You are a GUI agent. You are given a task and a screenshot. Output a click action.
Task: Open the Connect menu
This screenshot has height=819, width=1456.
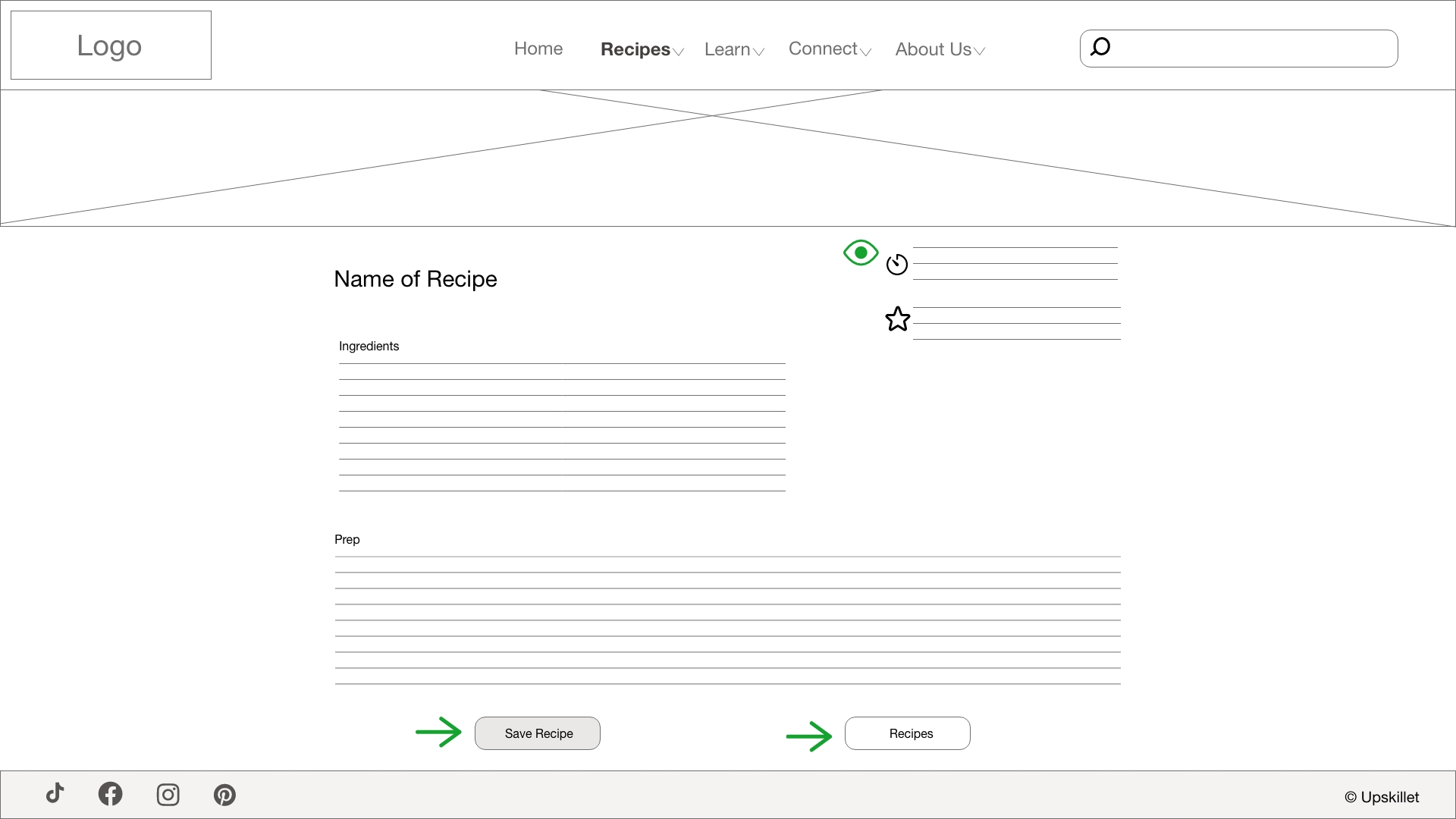[x=823, y=49]
